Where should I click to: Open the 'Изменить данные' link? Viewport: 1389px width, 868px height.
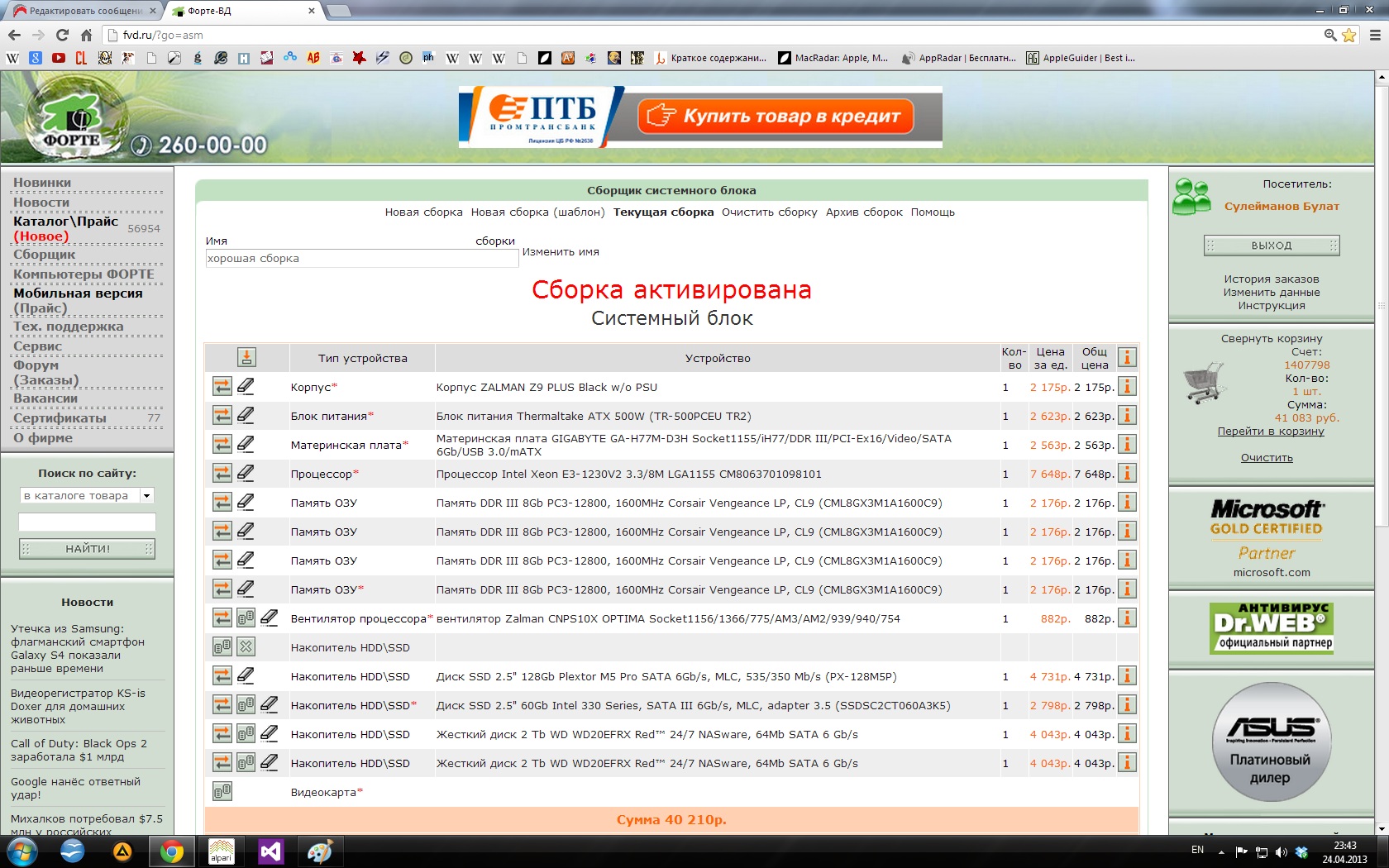point(1272,293)
